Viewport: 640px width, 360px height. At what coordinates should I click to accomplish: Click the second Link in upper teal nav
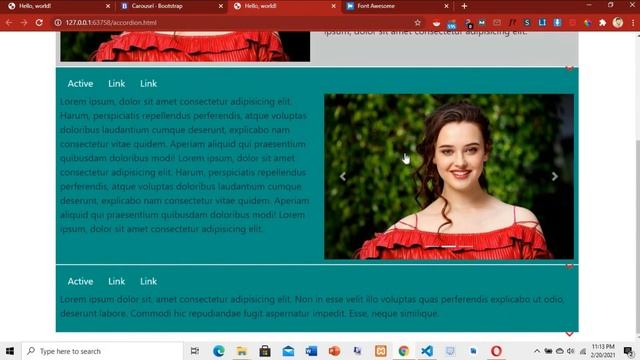click(x=149, y=84)
